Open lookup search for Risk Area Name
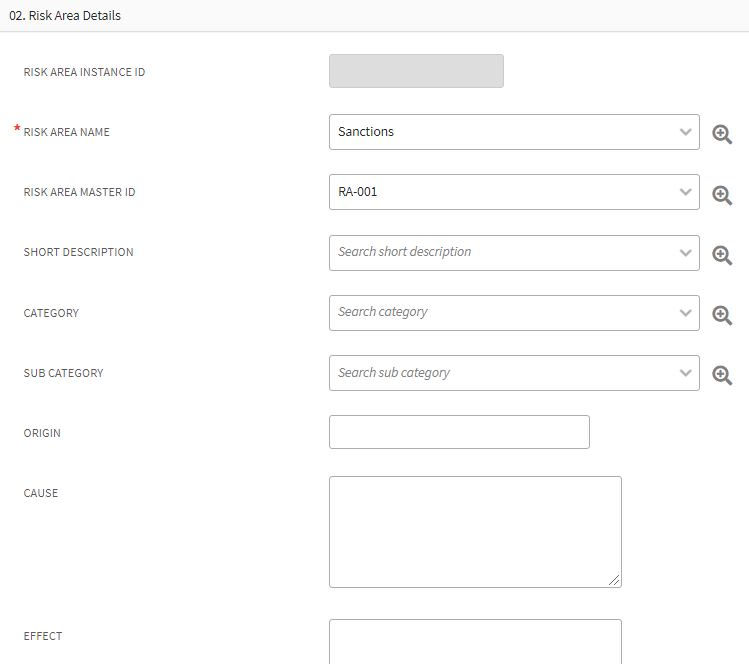Screen dimensions: 749x664 tap(722, 134)
